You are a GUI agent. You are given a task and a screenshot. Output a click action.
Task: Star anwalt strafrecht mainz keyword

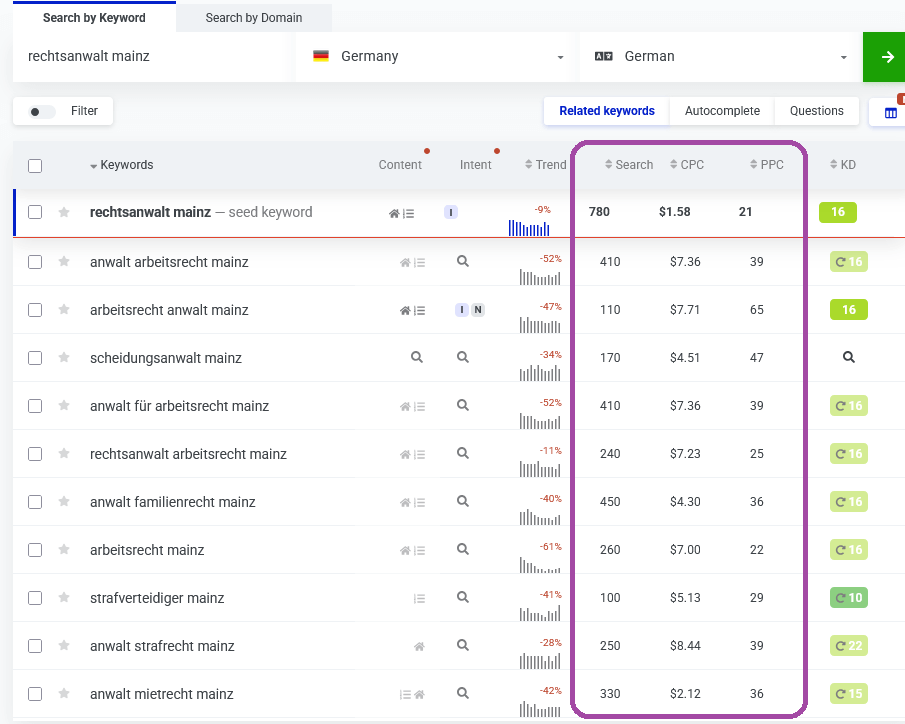(64, 645)
